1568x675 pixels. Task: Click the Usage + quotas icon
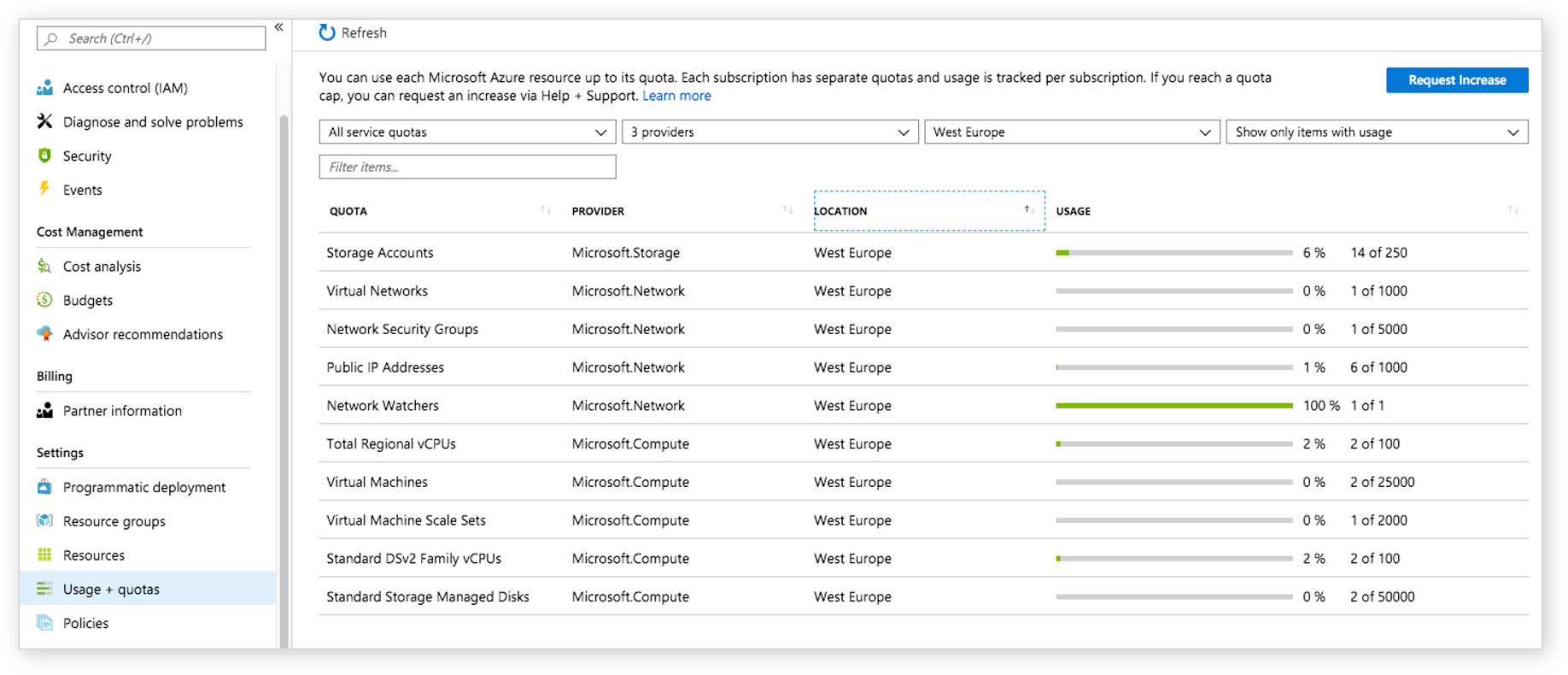(45, 589)
